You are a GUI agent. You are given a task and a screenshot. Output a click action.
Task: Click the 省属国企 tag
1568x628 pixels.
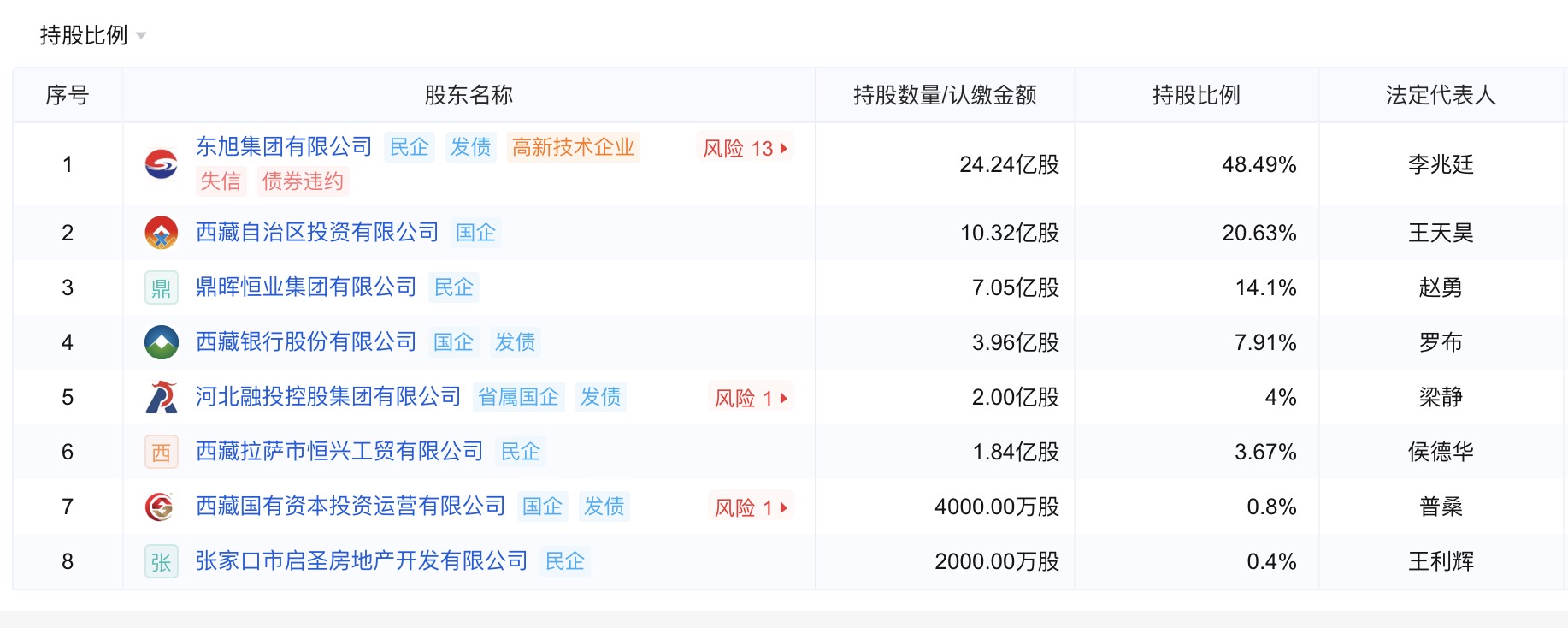click(518, 397)
